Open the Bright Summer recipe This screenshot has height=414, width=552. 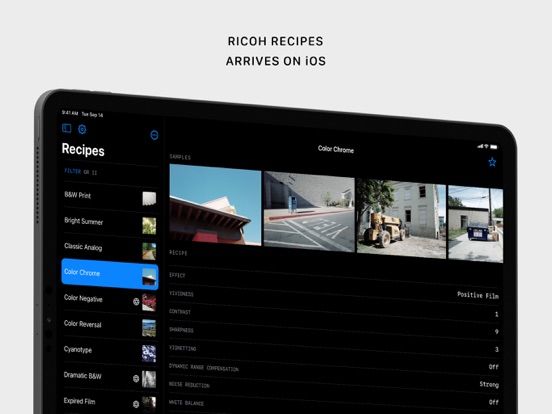coord(110,223)
